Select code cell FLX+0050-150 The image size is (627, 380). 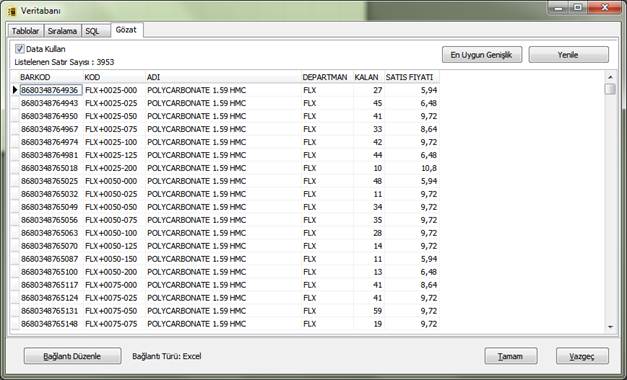click(x=114, y=259)
